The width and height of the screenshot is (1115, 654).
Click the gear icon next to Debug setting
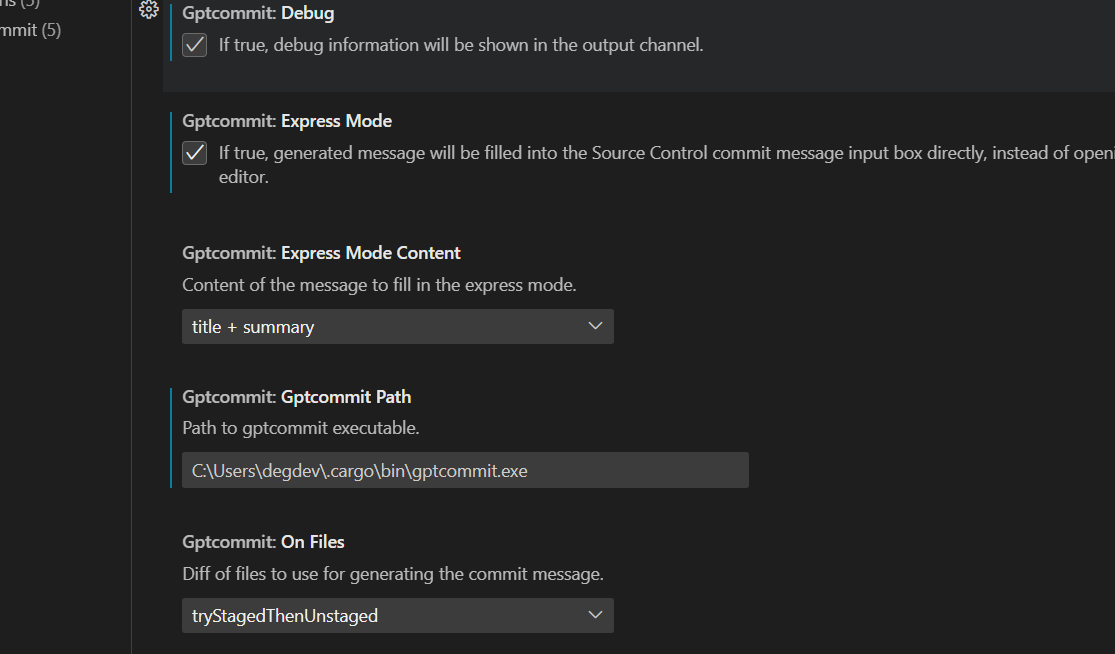[149, 11]
